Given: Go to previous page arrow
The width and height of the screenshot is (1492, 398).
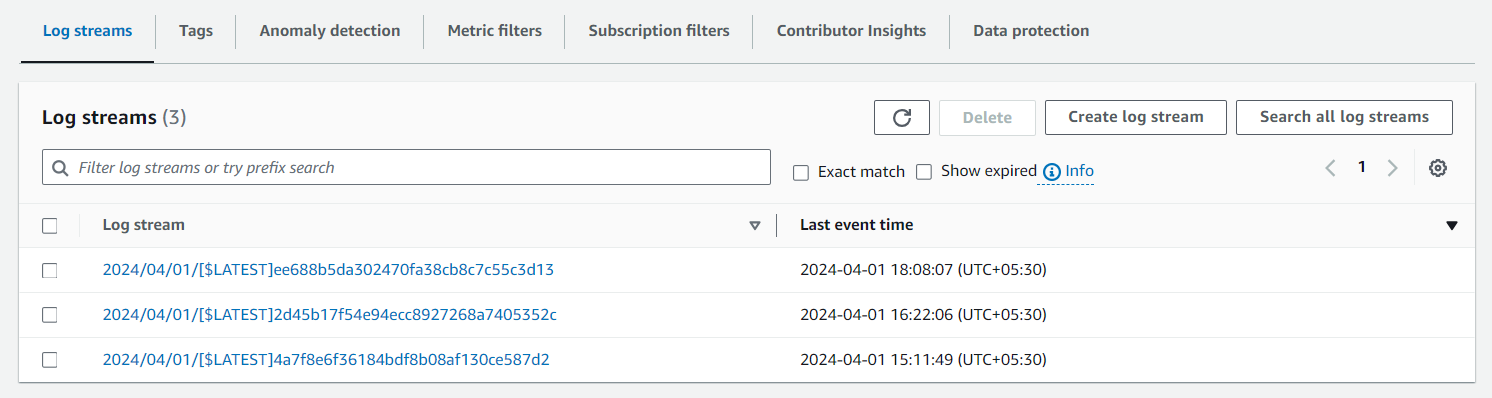Looking at the screenshot, I should click(x=1330, y=168).
